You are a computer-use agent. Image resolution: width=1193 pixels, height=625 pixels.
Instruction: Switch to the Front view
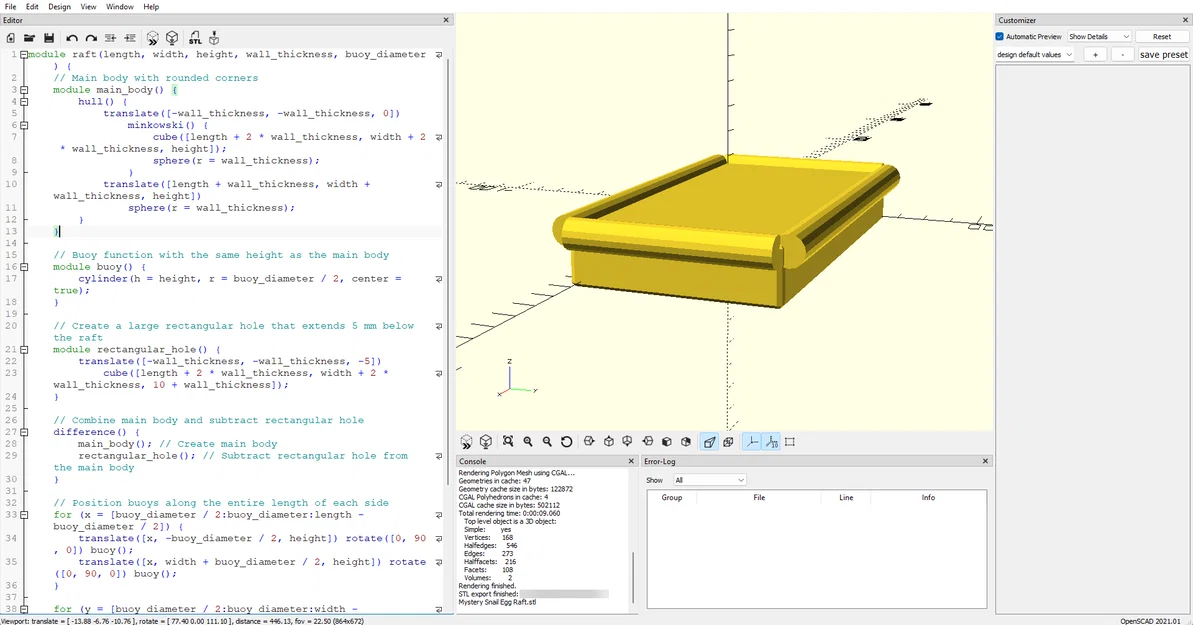(x=666, y=442)
